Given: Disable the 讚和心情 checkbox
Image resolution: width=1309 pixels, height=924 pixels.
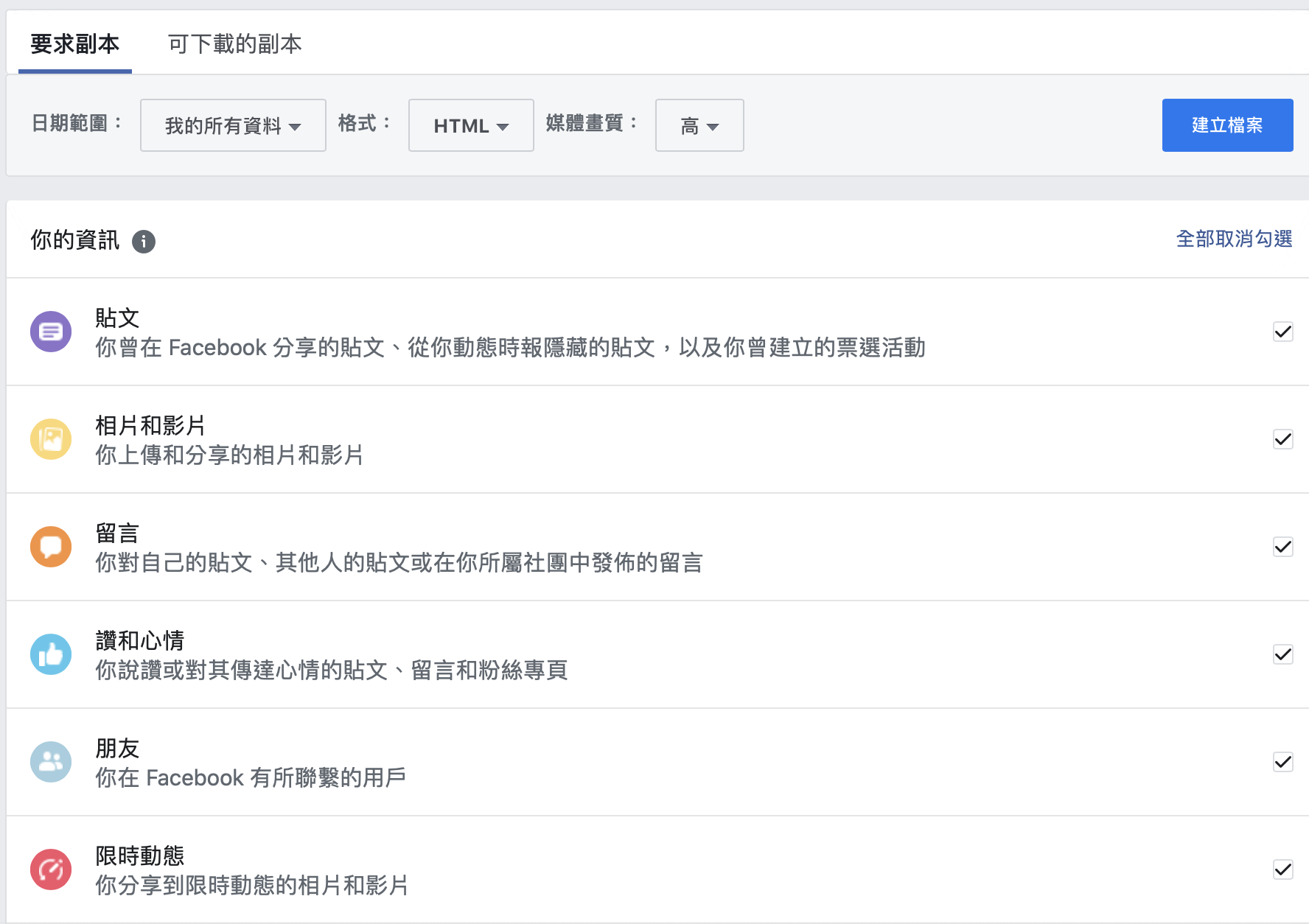Looking at the screenshot, I should tap(1282, 654).
